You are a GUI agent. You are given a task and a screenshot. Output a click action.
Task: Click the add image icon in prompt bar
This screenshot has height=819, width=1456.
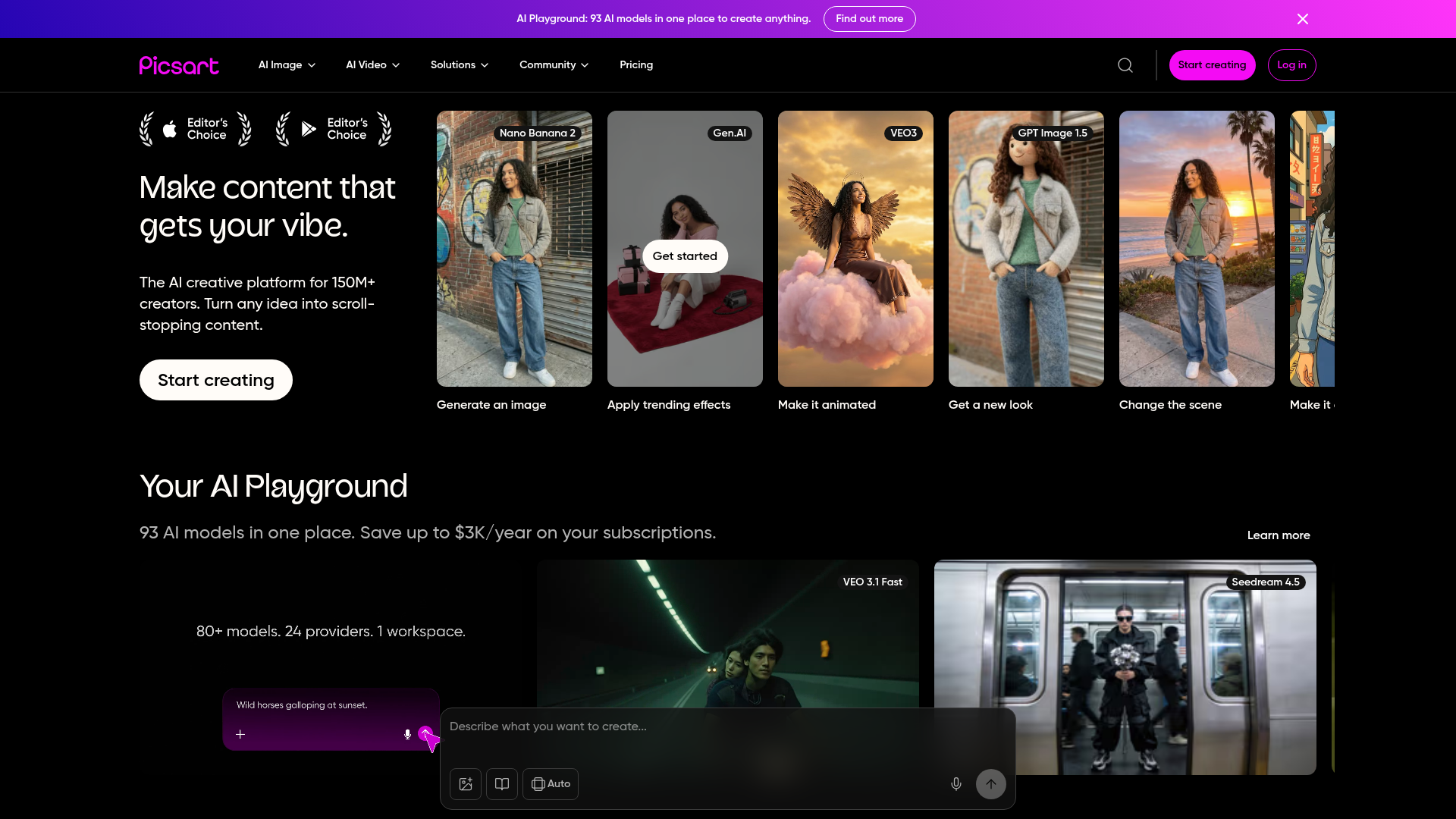[465, 784]
